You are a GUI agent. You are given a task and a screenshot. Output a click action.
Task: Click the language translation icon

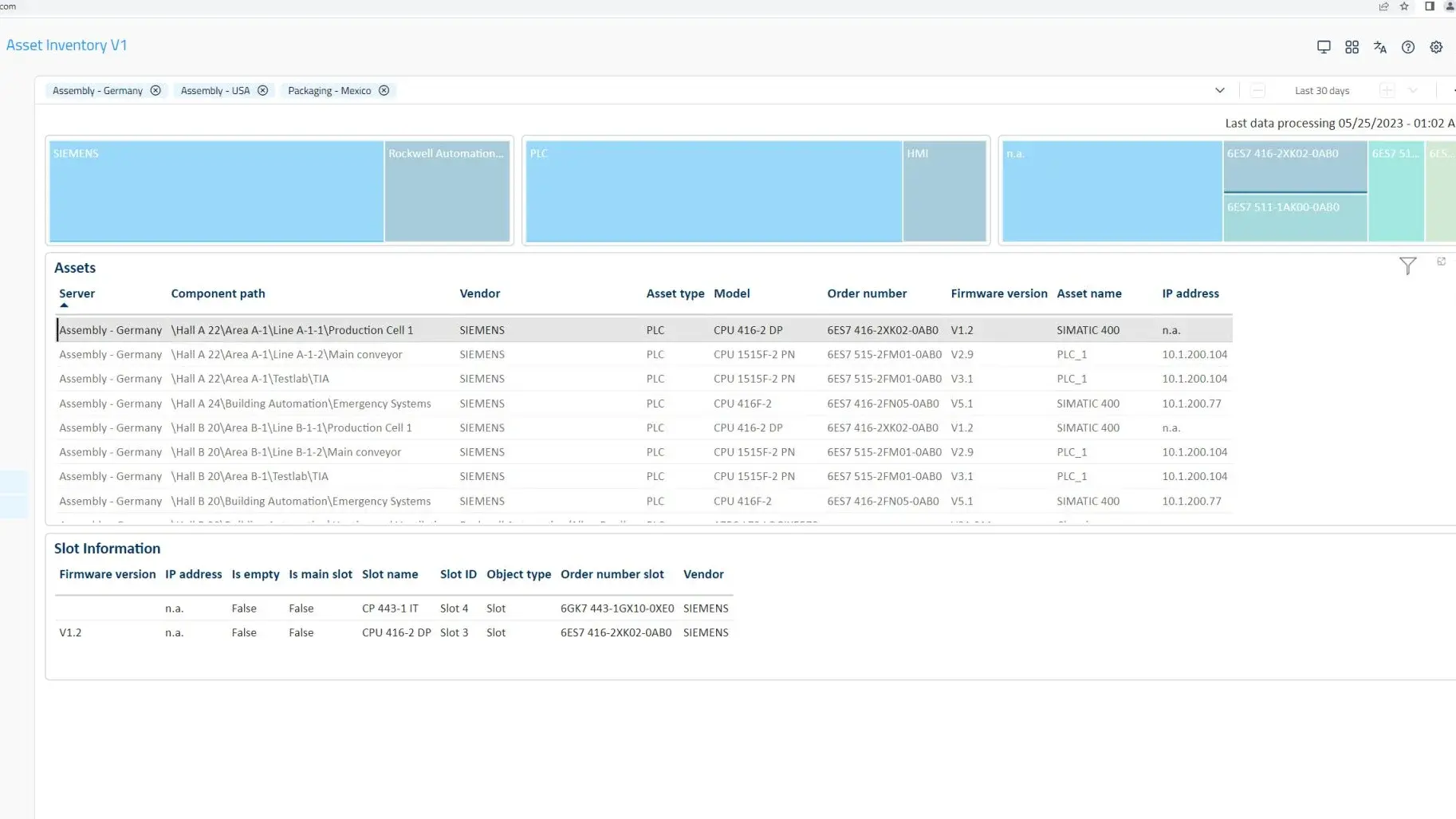coord(1380,47)
